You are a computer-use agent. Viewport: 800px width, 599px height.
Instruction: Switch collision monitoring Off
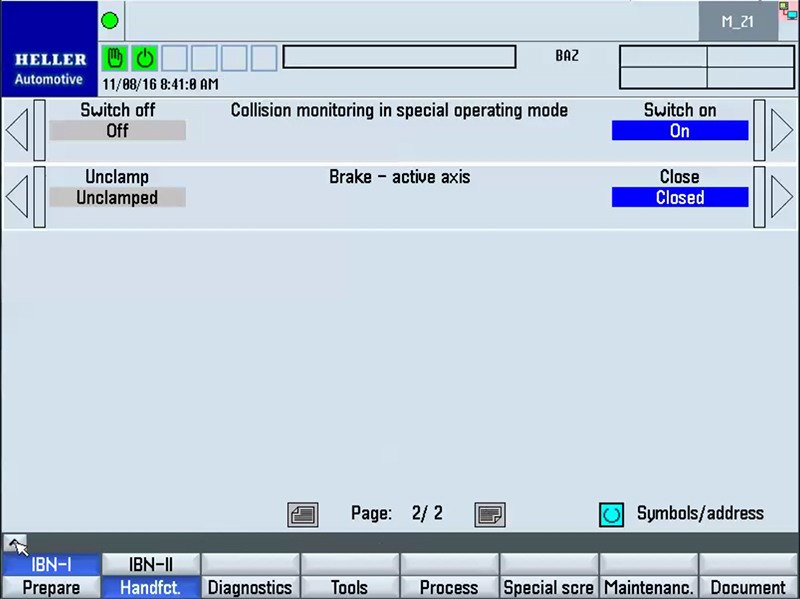[118, 131]
